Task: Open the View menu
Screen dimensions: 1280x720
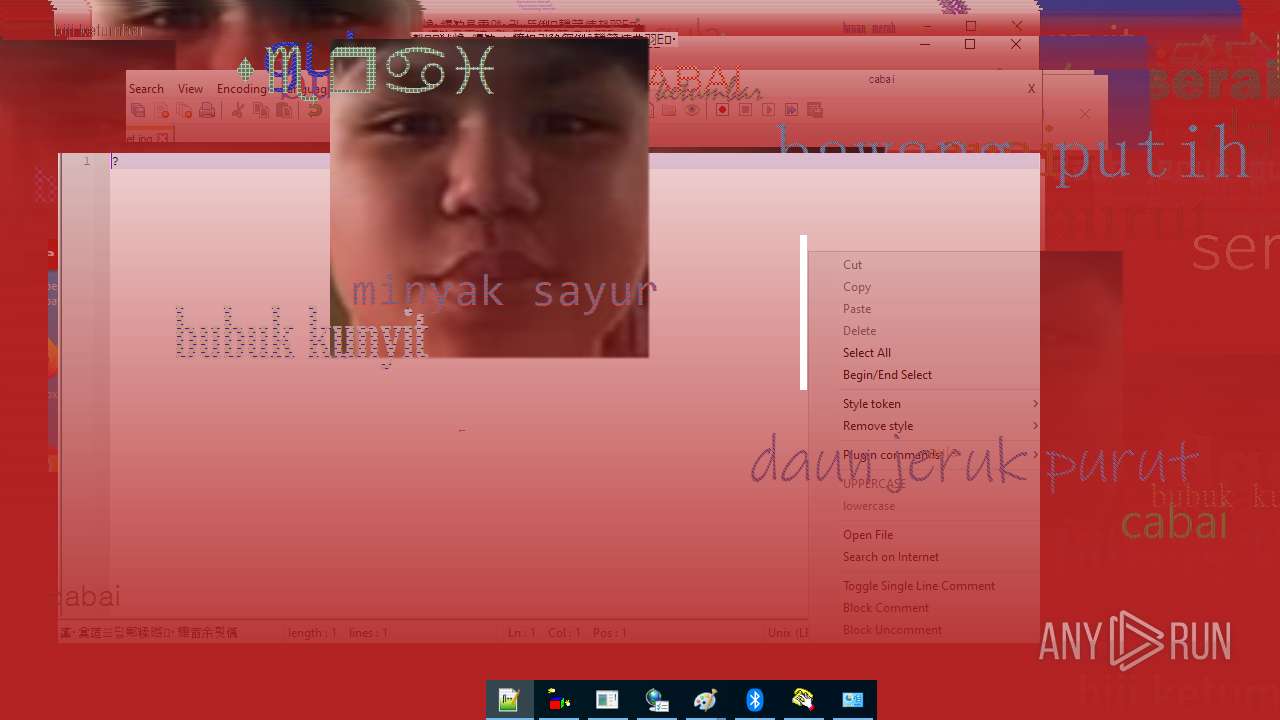Action: 190,89
